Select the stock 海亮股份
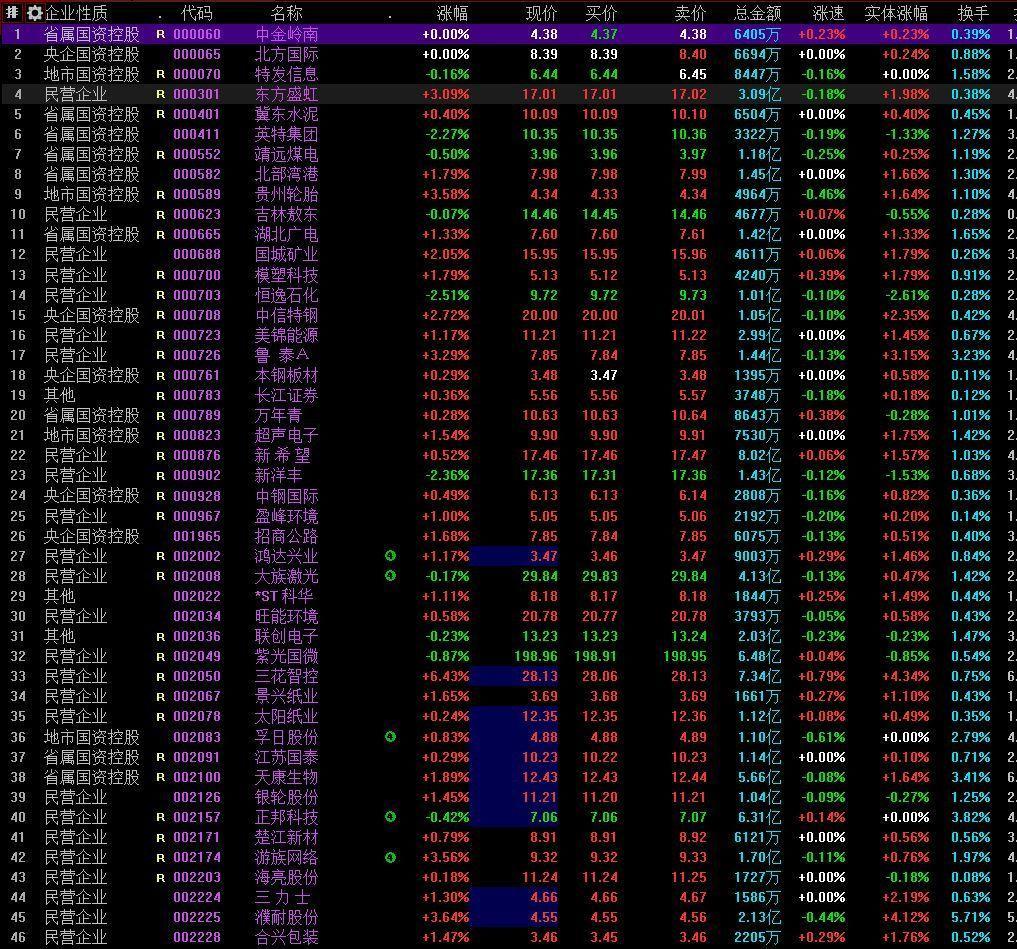The height and width of the screenshot is (949, 1017). click(287, 878)
